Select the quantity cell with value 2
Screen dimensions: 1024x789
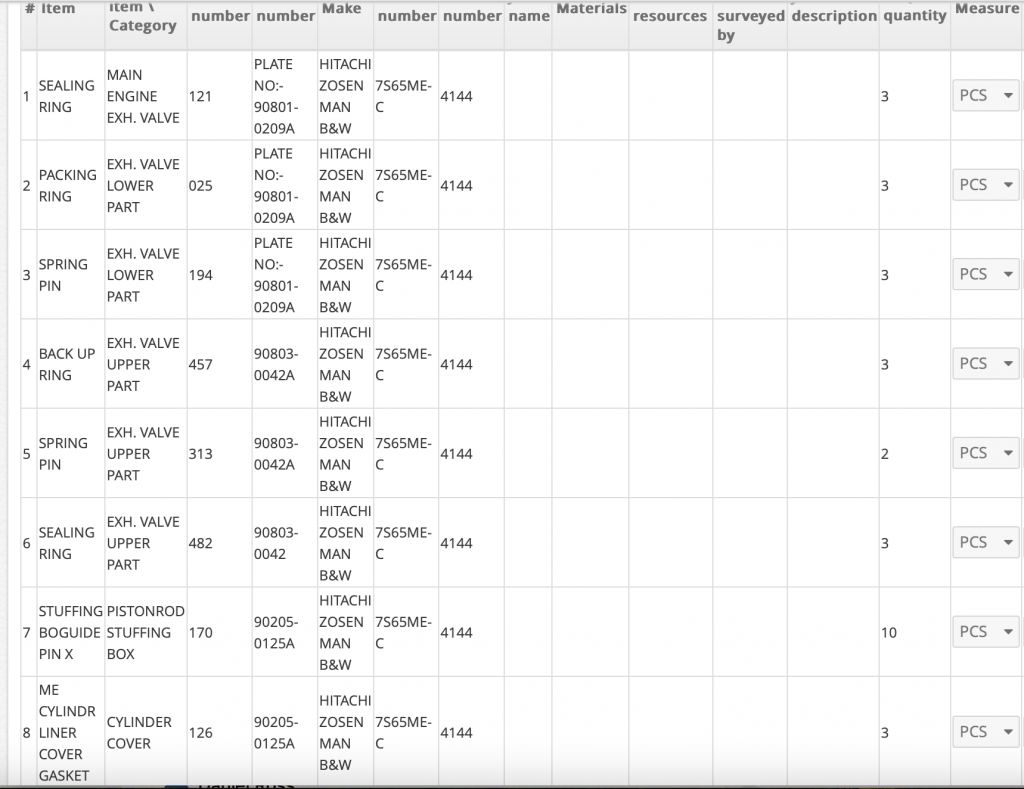912,454
